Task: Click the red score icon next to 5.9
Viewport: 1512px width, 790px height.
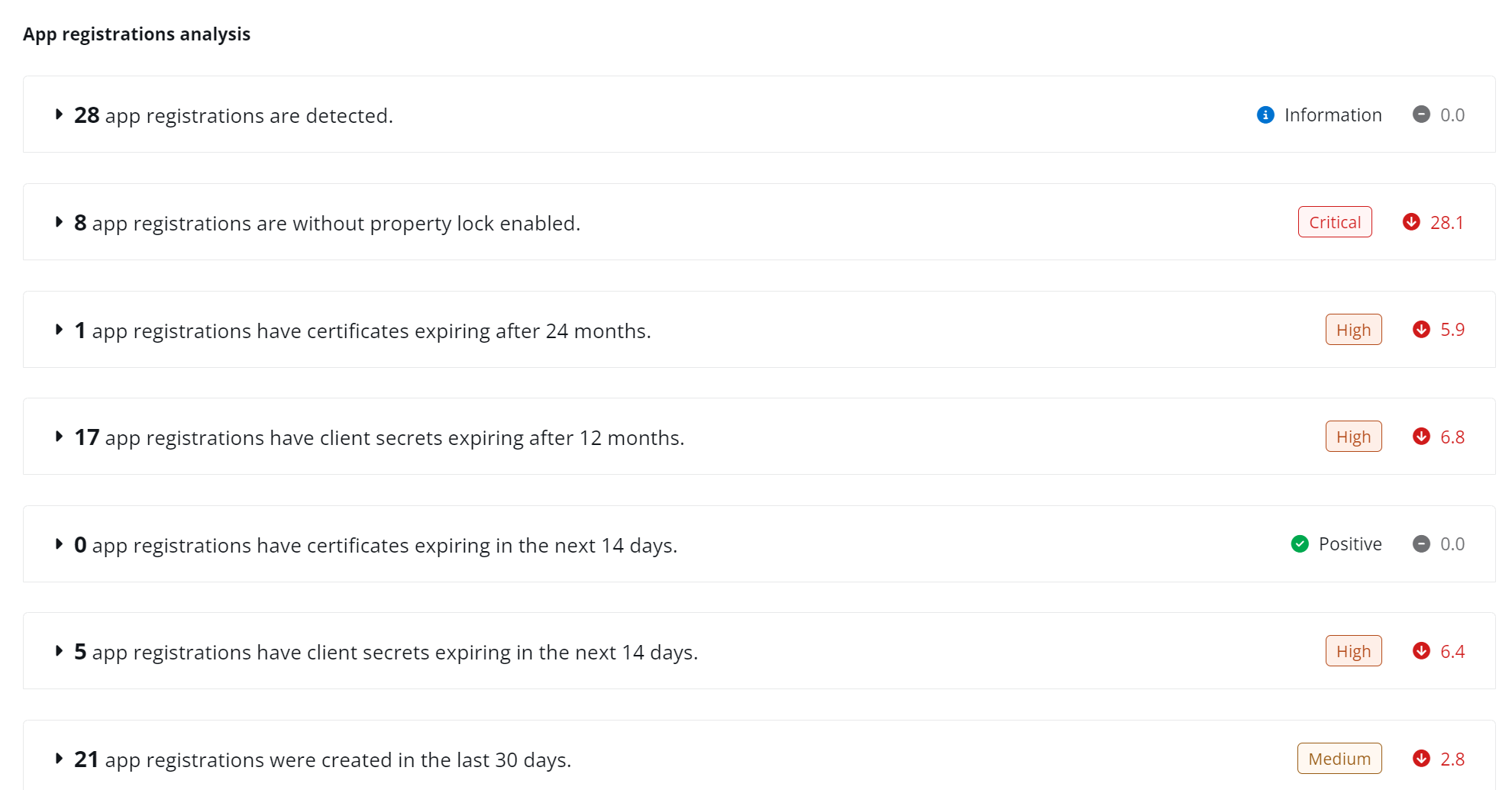Action: [1421, 329]
